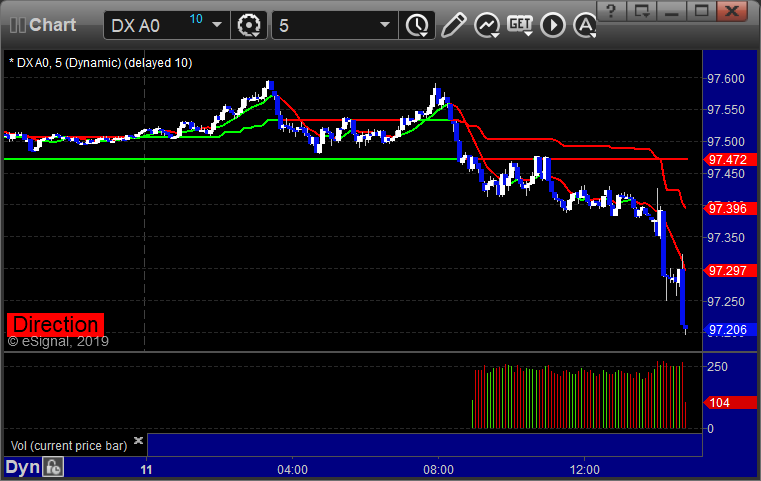Click the blue 10 delay indicator
Screen dimensions: 761x481
[x=196, y=19]
